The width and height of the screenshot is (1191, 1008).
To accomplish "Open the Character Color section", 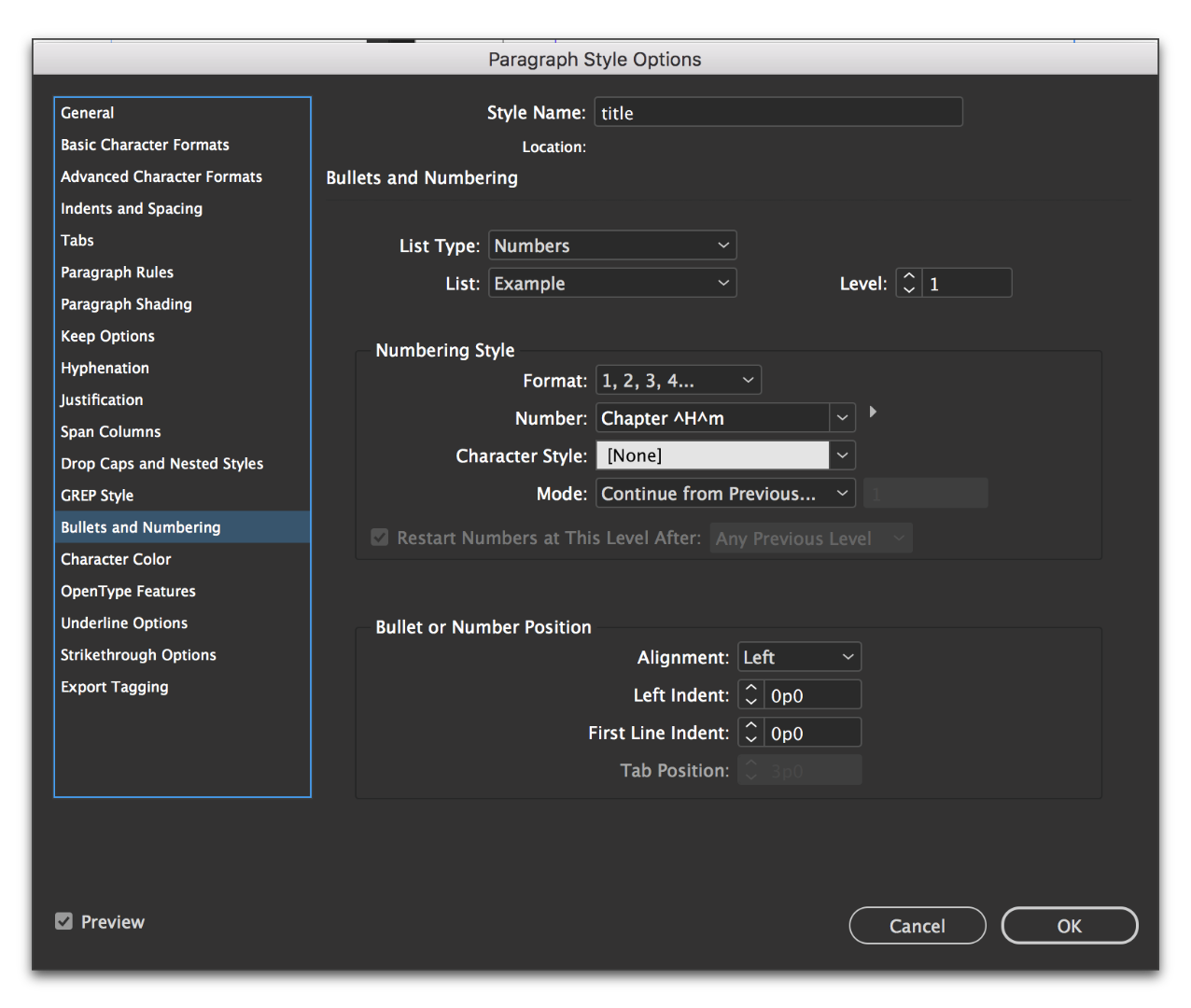I will 116,559.
